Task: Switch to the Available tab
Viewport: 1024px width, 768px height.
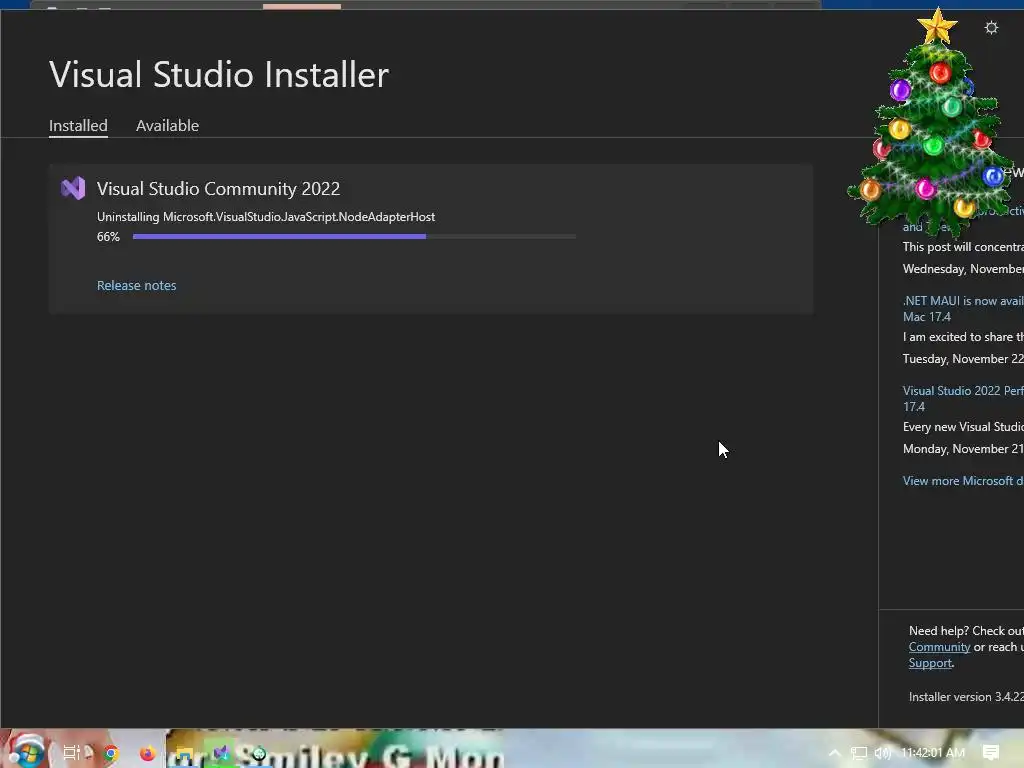Action: click(x=167, y=125)
